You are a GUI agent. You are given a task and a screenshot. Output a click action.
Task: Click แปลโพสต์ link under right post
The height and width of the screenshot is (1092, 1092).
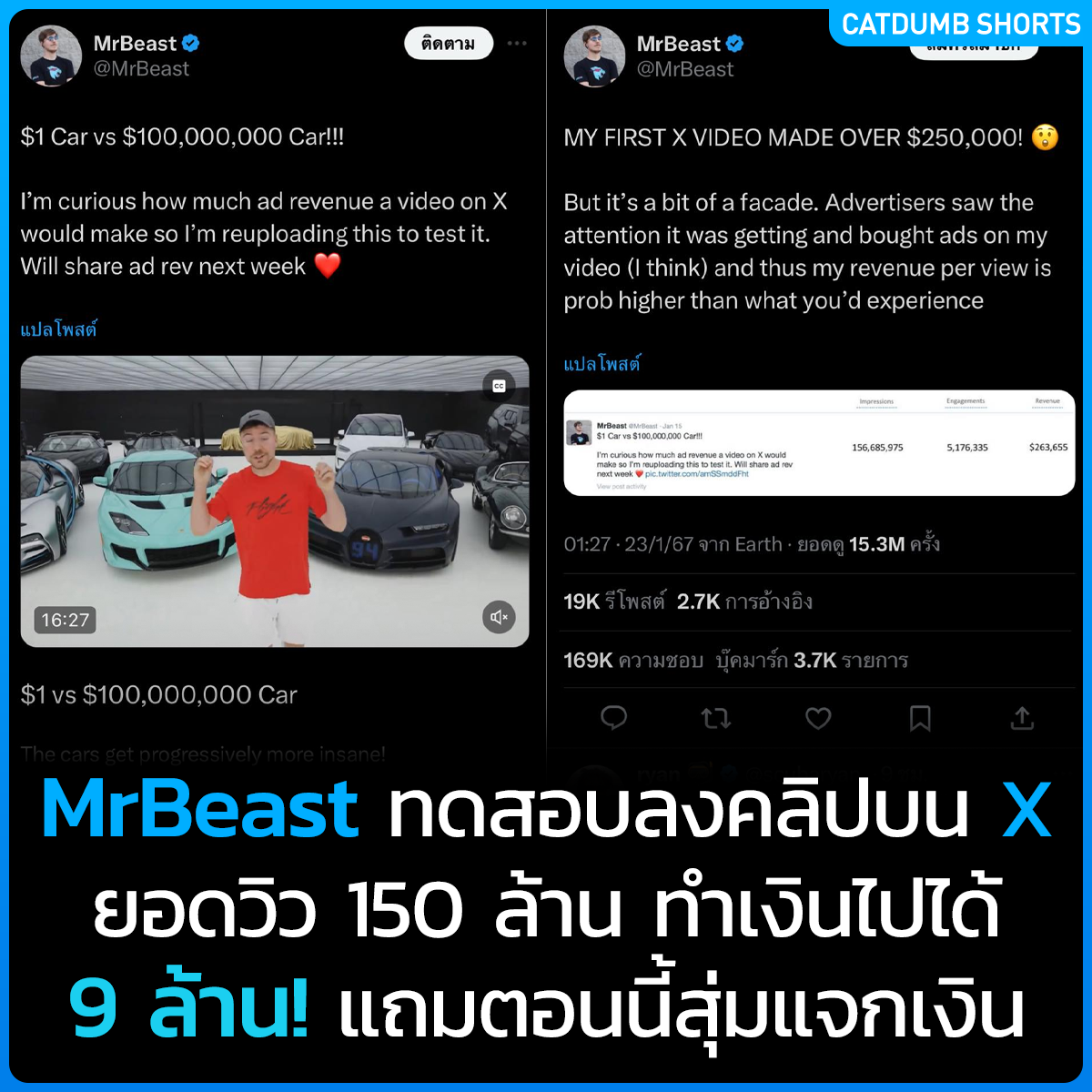[x=602, y=364]
